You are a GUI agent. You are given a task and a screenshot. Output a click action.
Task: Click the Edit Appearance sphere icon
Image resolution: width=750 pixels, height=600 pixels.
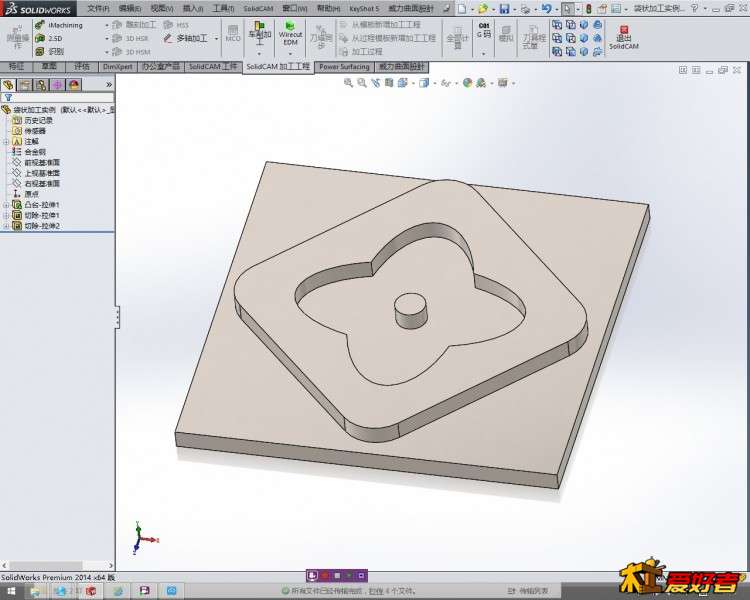tap(467, 83)
